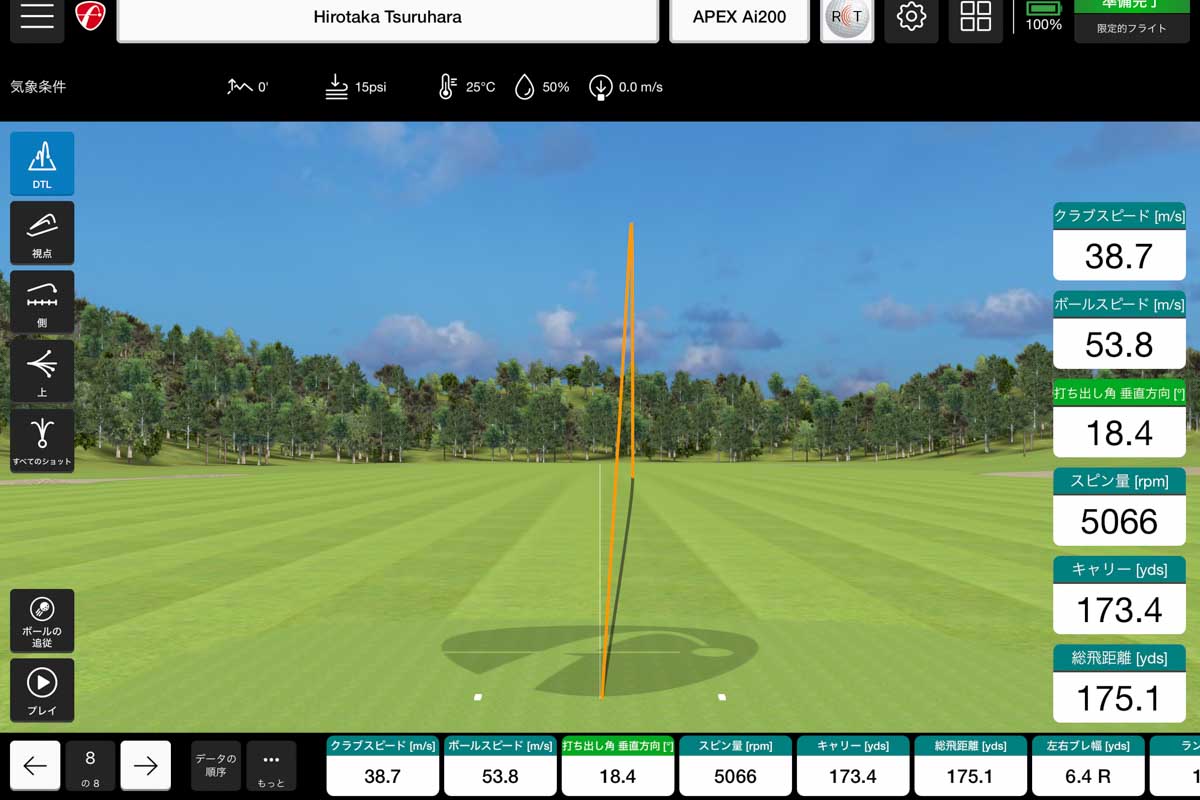Open the データの順序 data order options
The height and width of the screenshot is (800, 1200).
click(216, 766)
